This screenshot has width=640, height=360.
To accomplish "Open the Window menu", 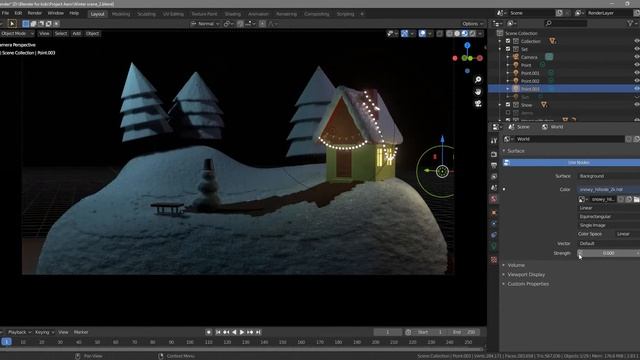I will 56,13.
